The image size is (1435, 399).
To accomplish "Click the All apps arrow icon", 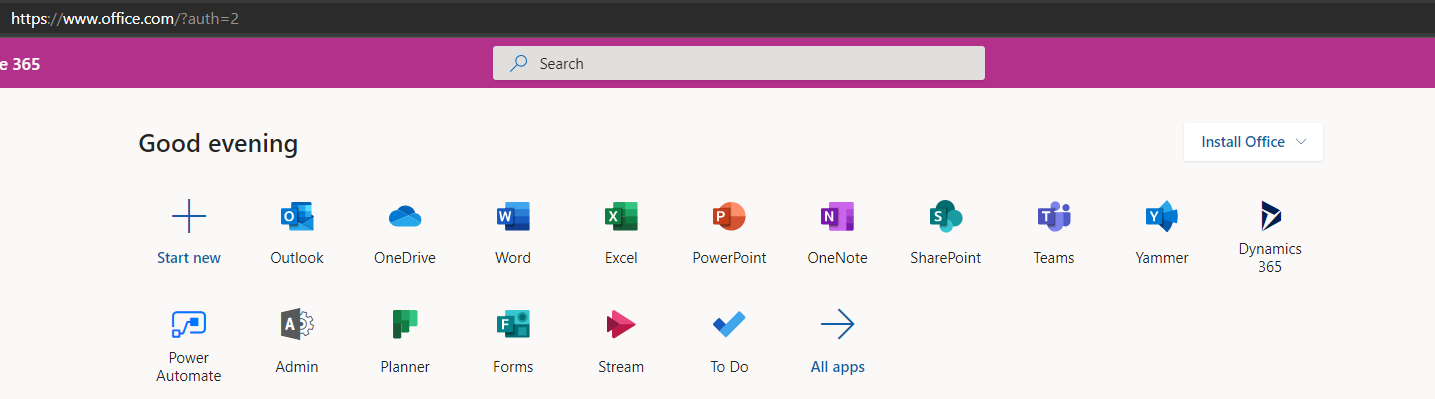I will (x=837, y=324).
